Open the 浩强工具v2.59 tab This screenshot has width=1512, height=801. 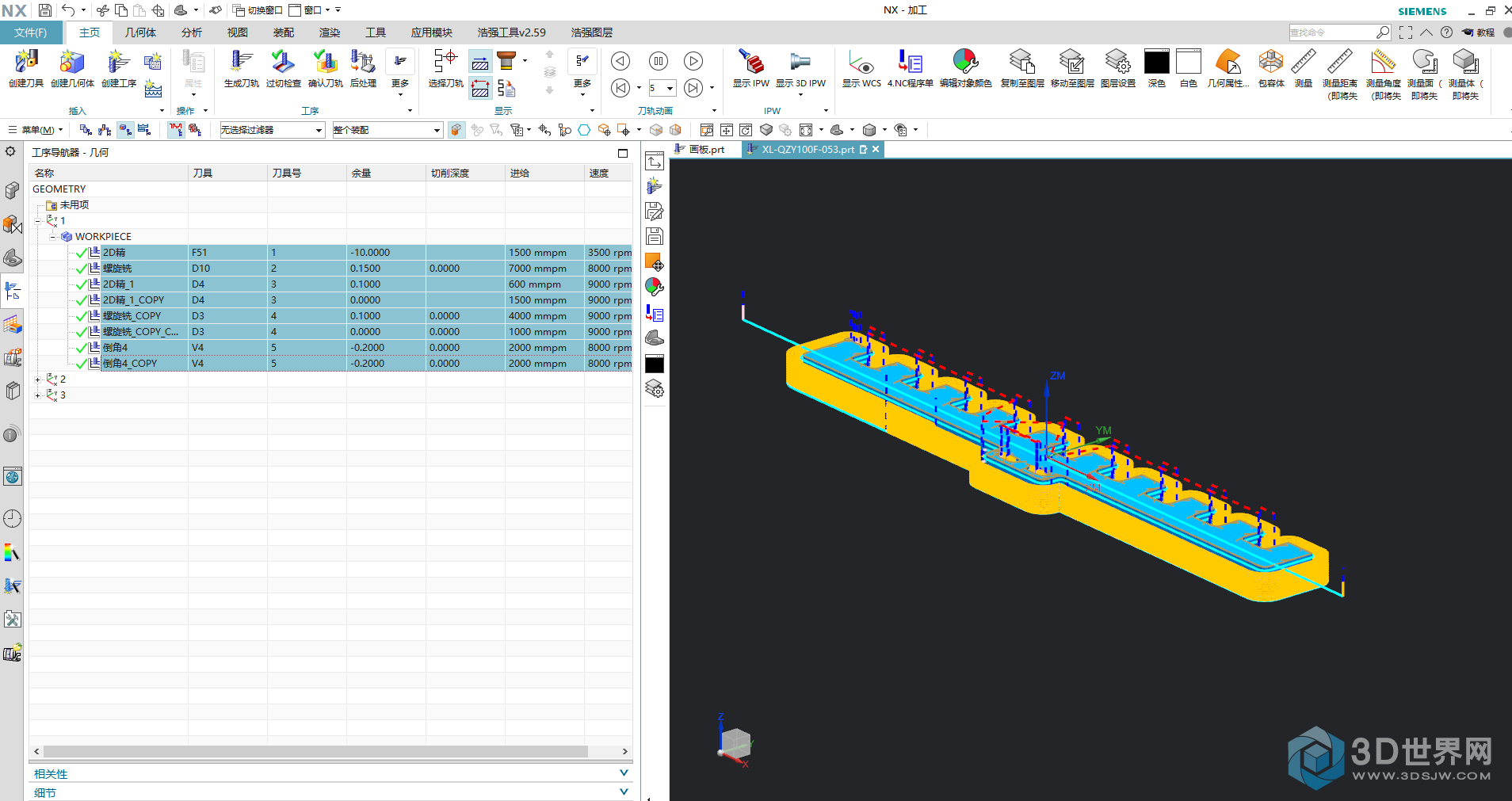tap(512, 32)
